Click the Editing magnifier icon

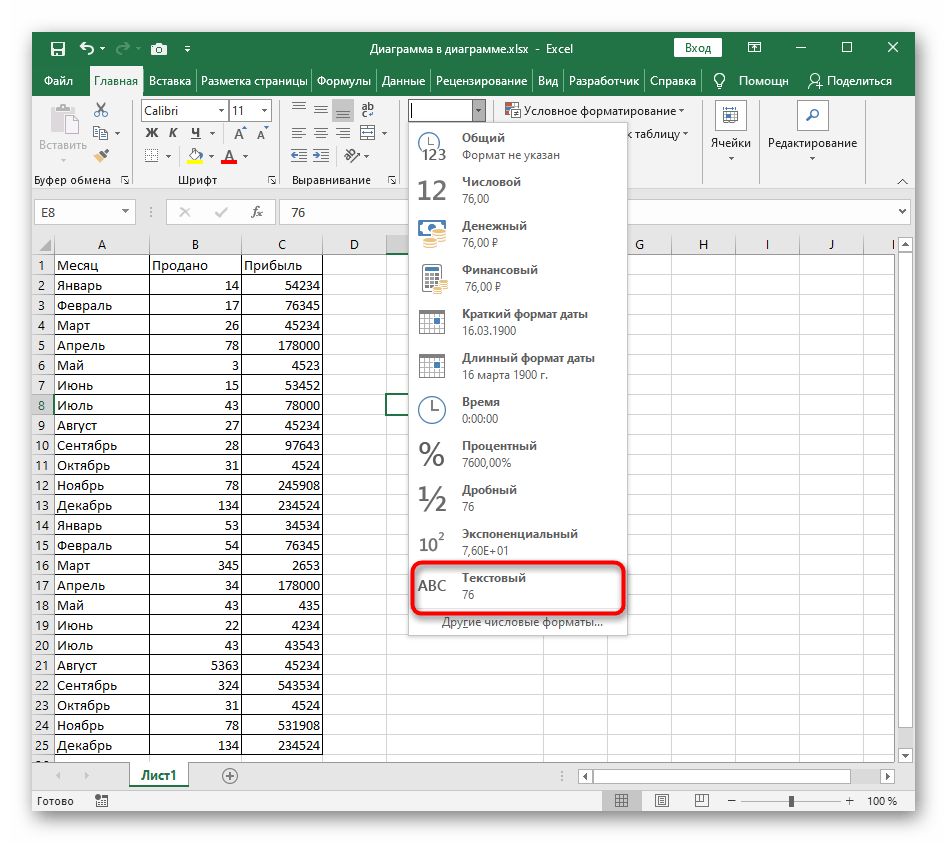(x=811, y=116)
